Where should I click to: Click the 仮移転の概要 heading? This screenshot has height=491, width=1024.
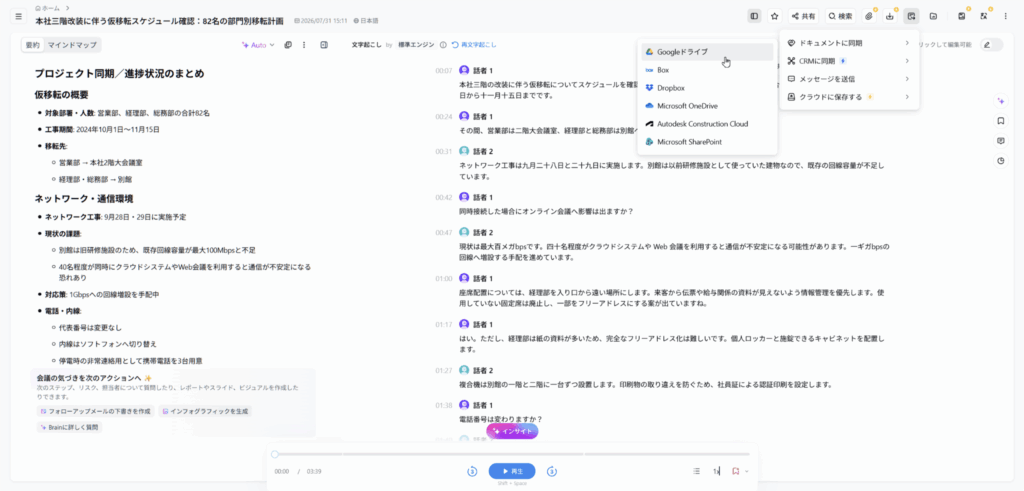pos(61,95)
